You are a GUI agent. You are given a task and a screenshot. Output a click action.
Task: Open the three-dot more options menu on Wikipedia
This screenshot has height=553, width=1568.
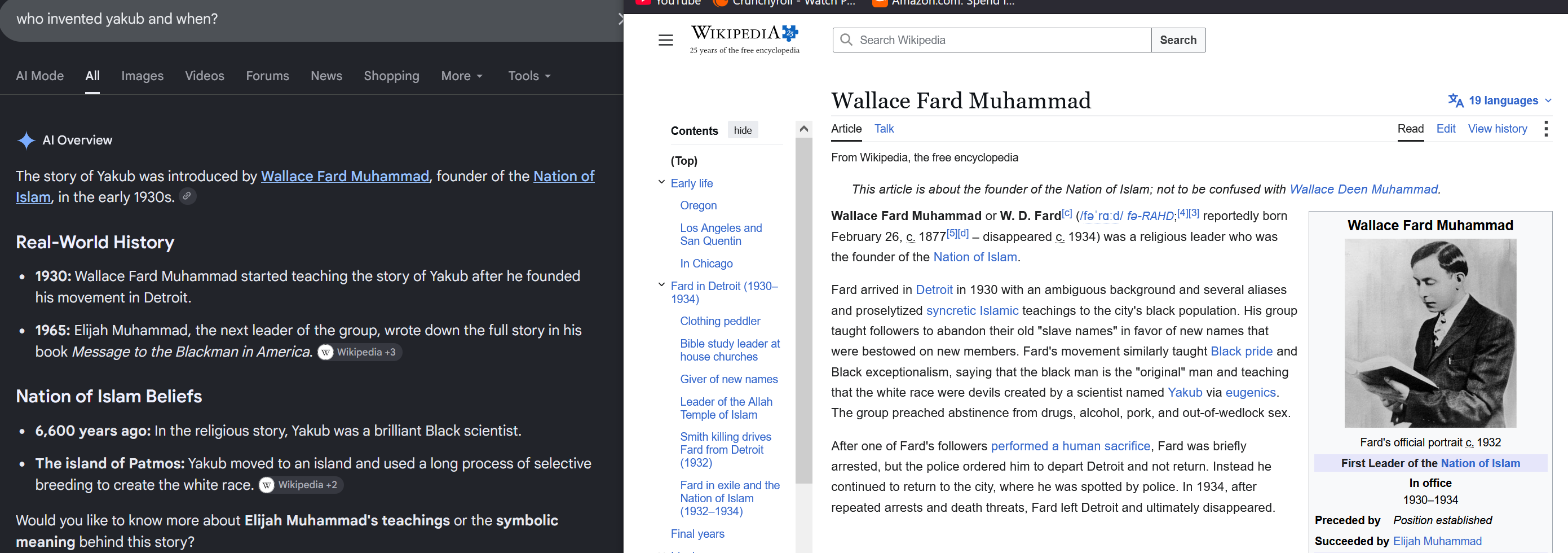[x=1545, y=129]
